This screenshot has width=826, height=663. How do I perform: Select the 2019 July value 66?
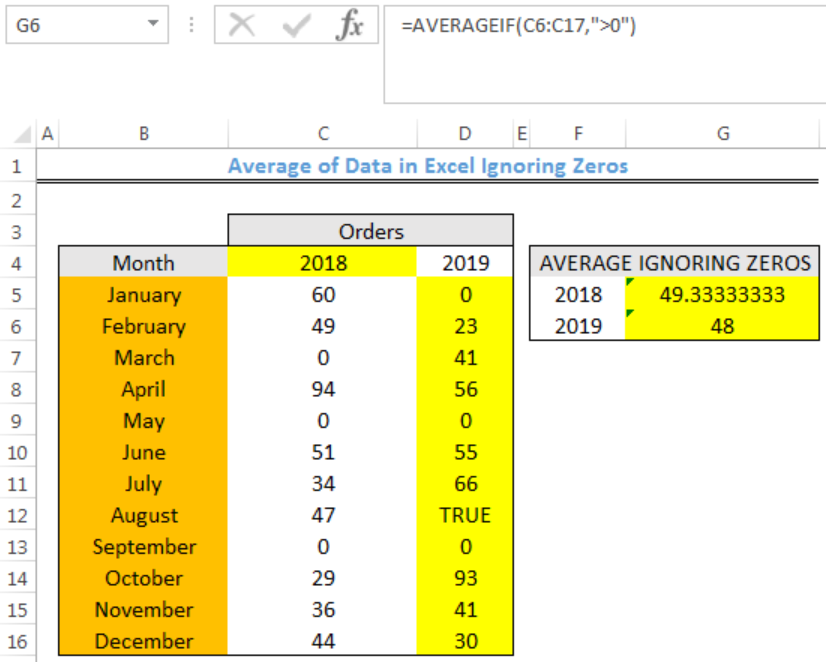[x=465, y=483]
